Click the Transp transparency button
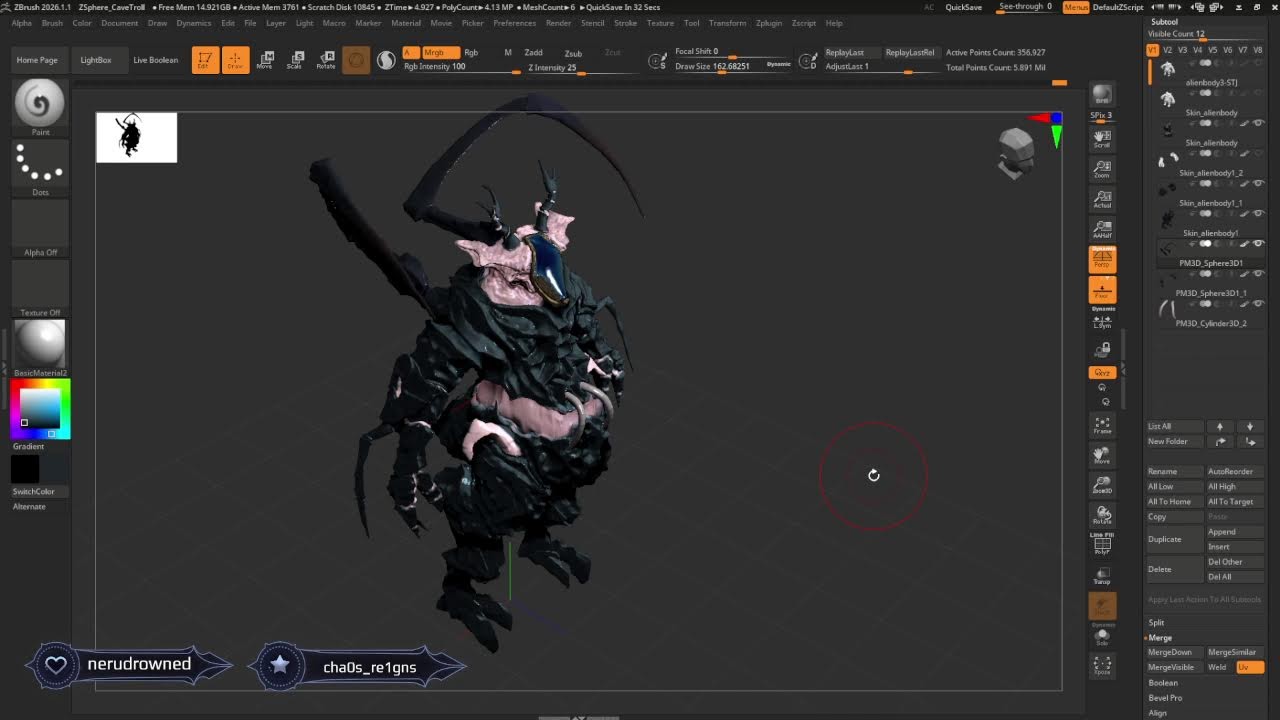1280x720 pixels. point(1102,575)
